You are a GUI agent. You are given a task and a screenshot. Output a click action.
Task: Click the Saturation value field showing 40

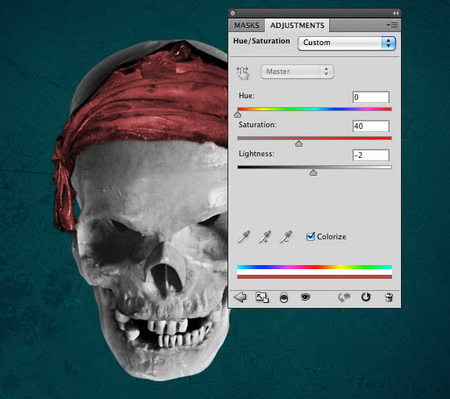click(371, 126)
